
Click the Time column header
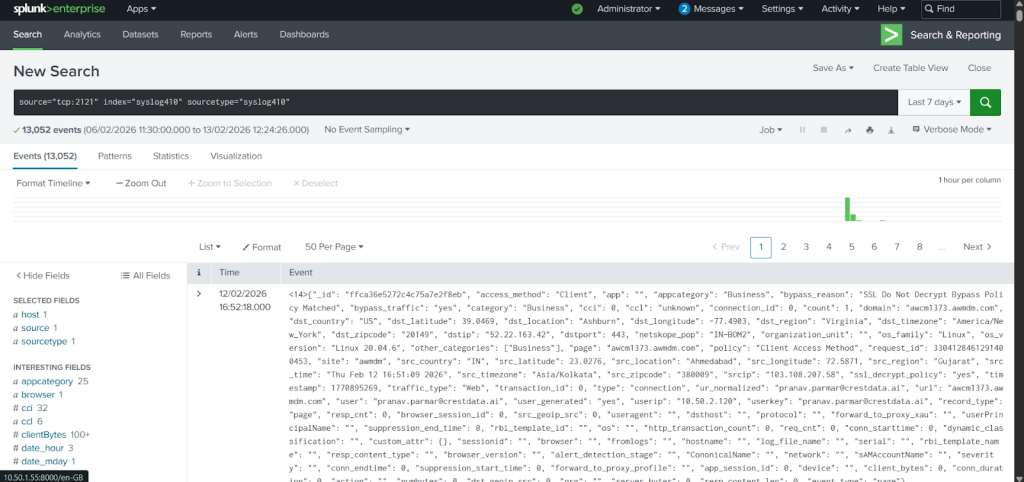[229, 272]
